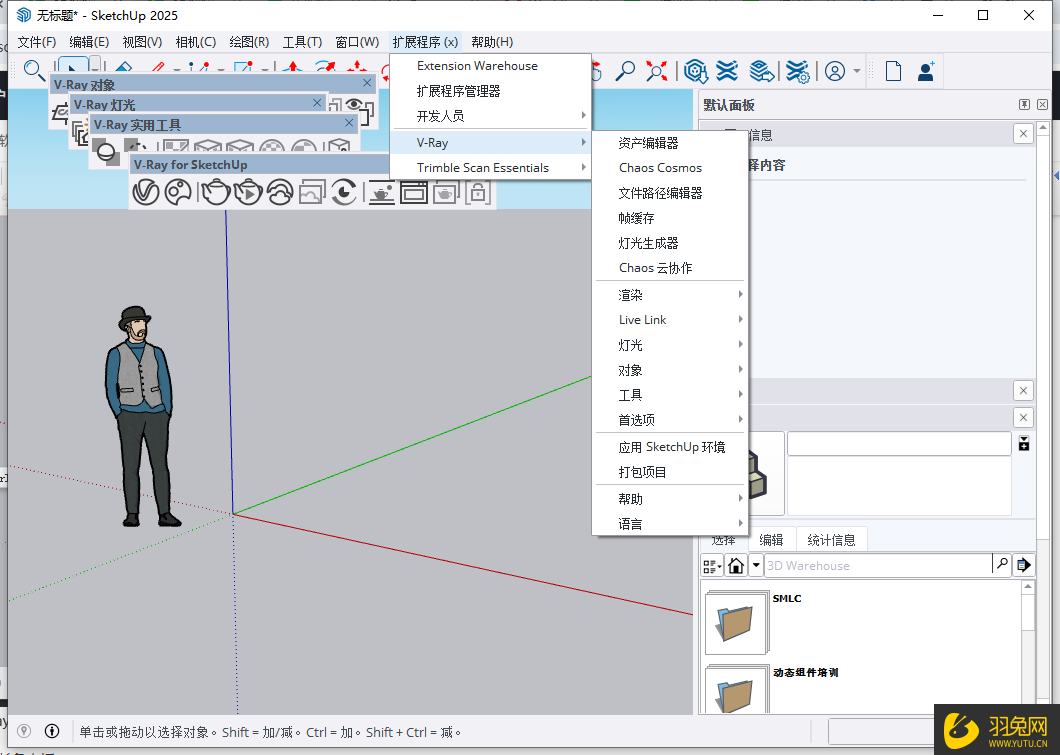Close the V-Ray 实用工具 toolbar
Screen dimensions: 1060x755
tap(349, 122)
